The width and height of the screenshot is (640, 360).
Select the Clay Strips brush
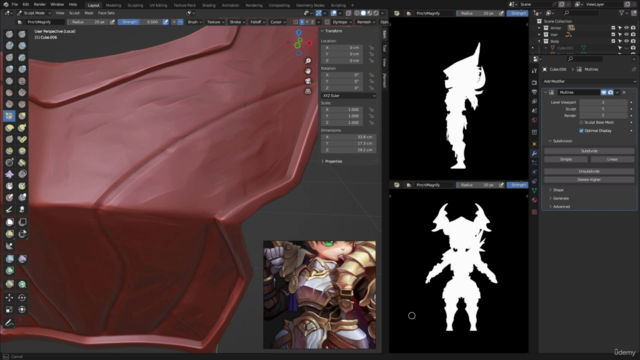click(x=22, y=46)
